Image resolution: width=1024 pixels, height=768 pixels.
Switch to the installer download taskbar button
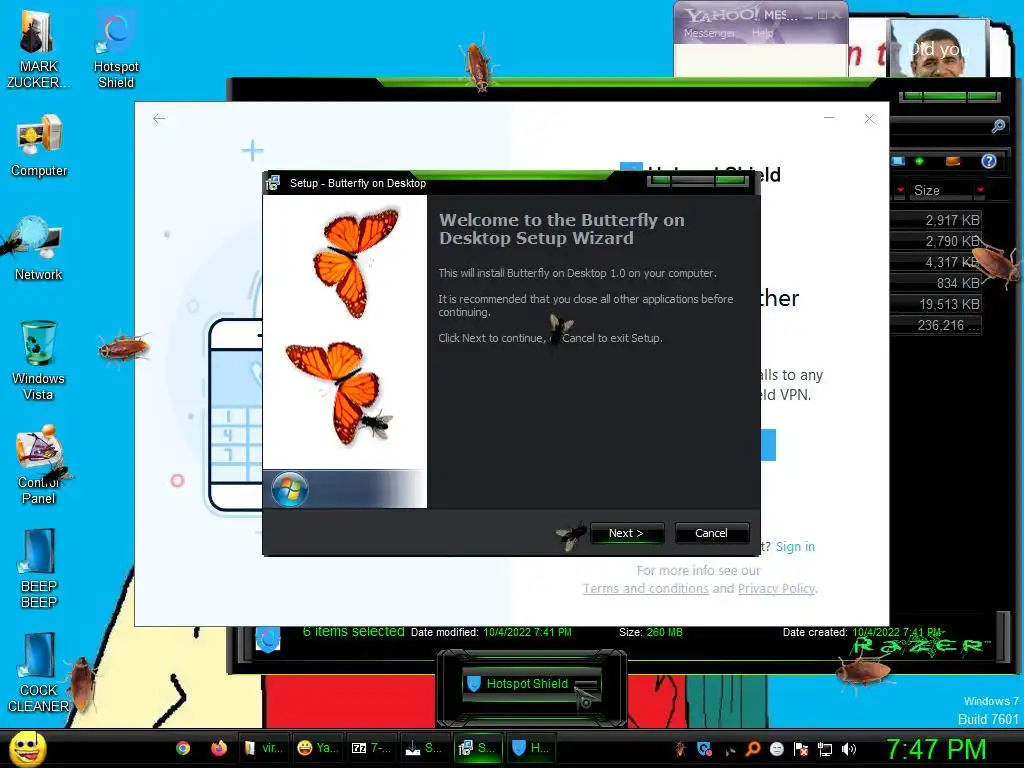coord(424,748)
